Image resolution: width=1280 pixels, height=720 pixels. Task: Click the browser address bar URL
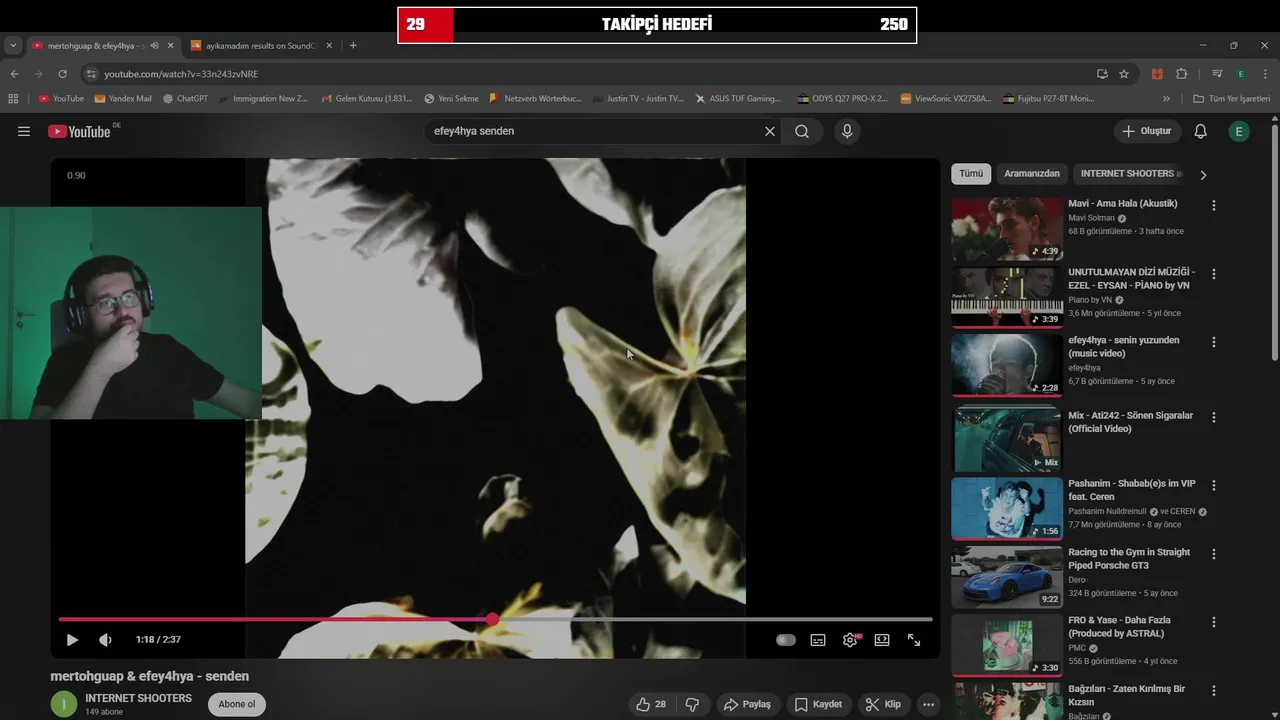click(x=181, y=74)
